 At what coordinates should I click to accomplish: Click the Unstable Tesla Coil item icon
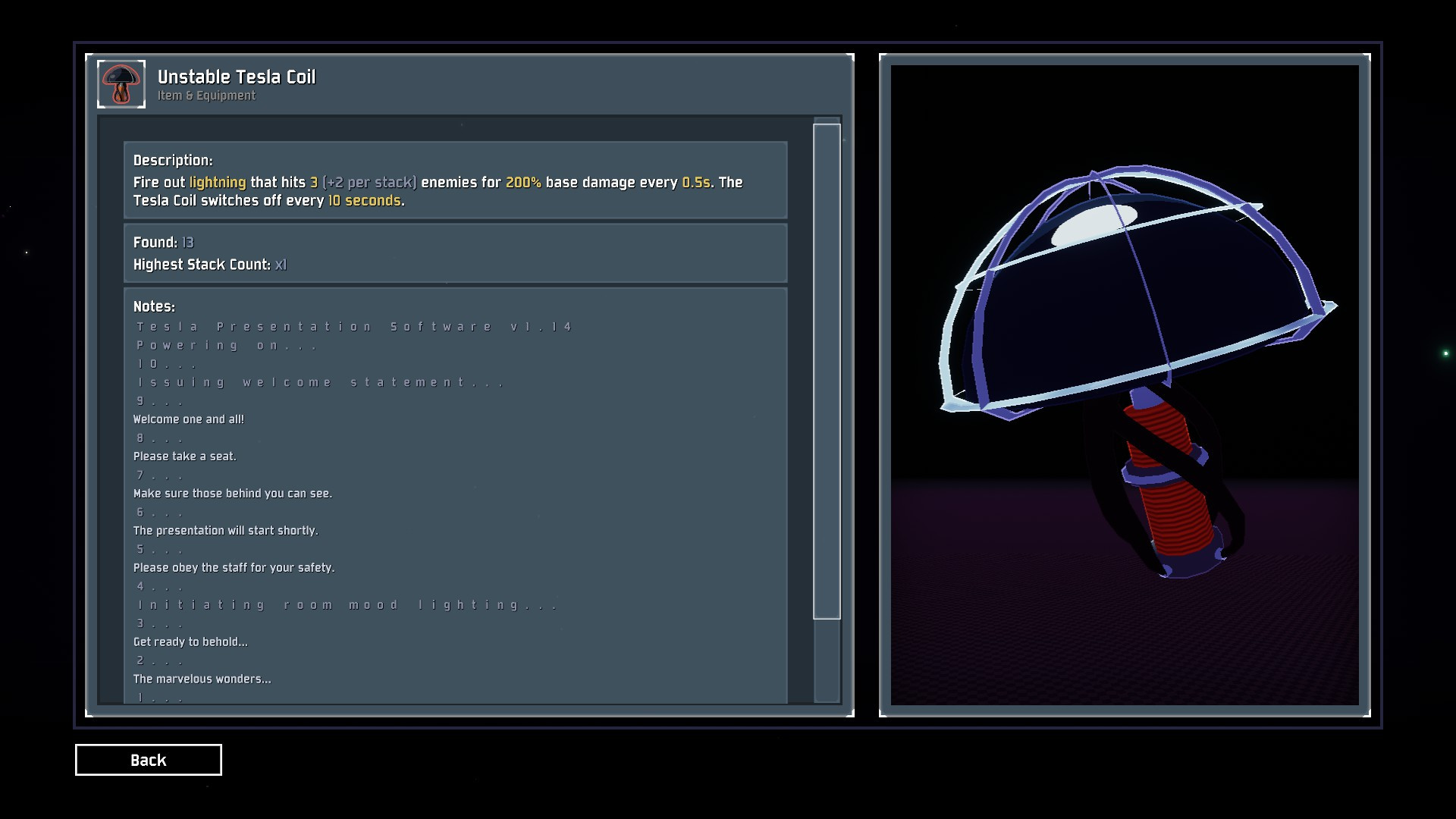coord(121,84)
